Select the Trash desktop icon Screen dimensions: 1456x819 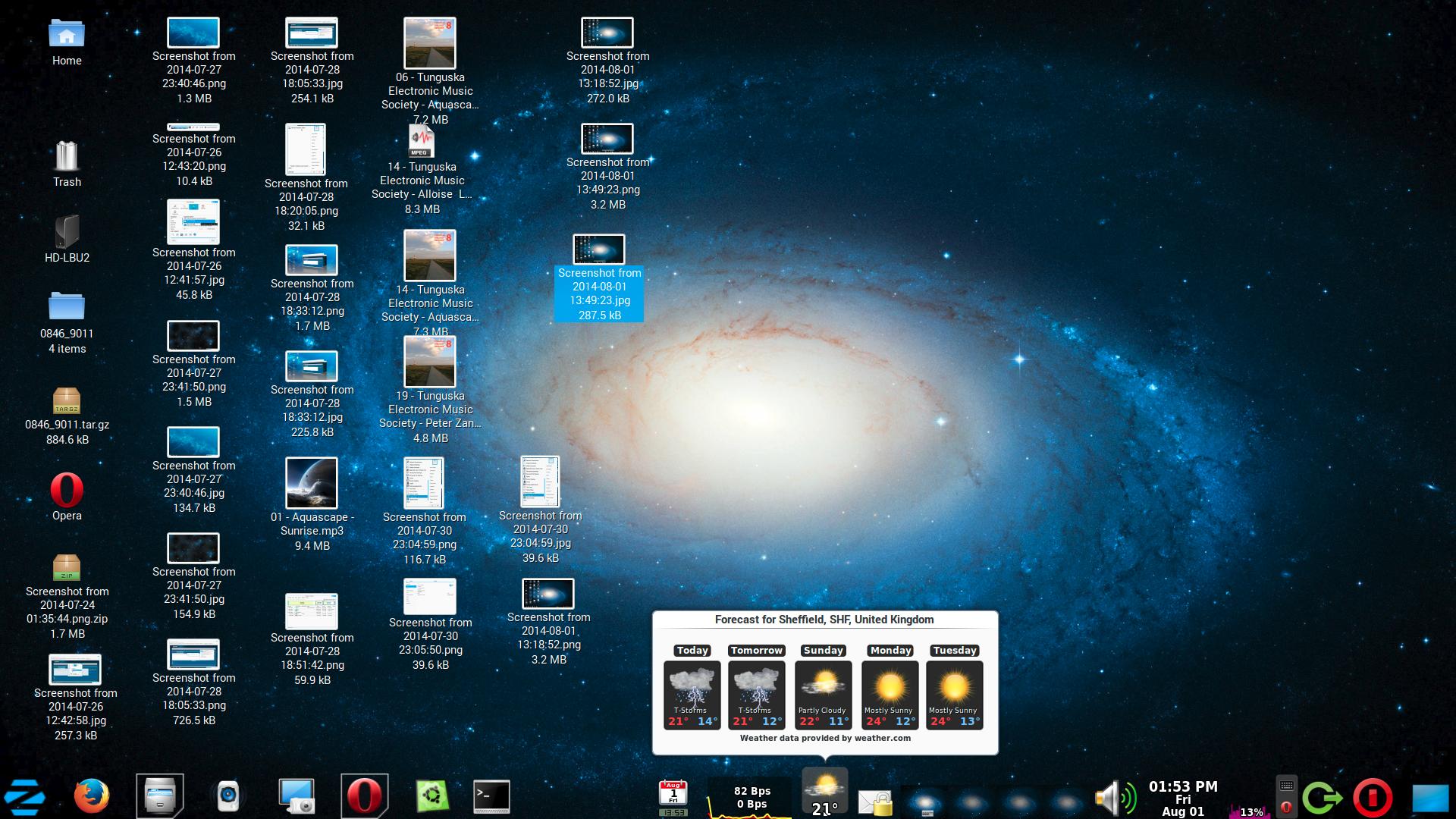67,157
